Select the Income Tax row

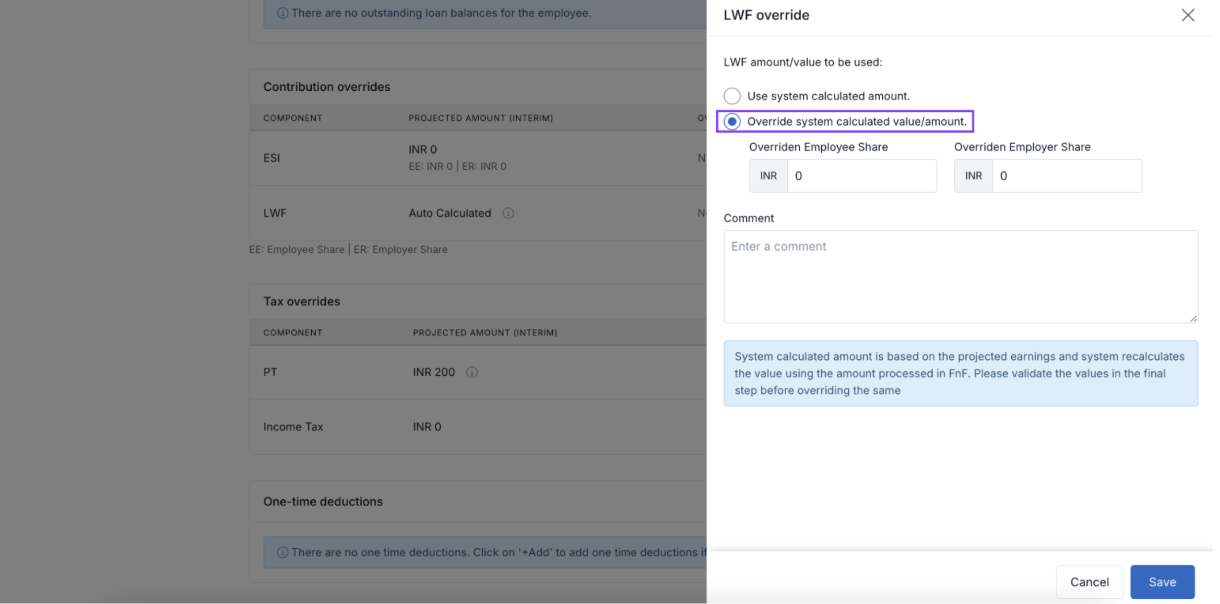tap(293, 427)
